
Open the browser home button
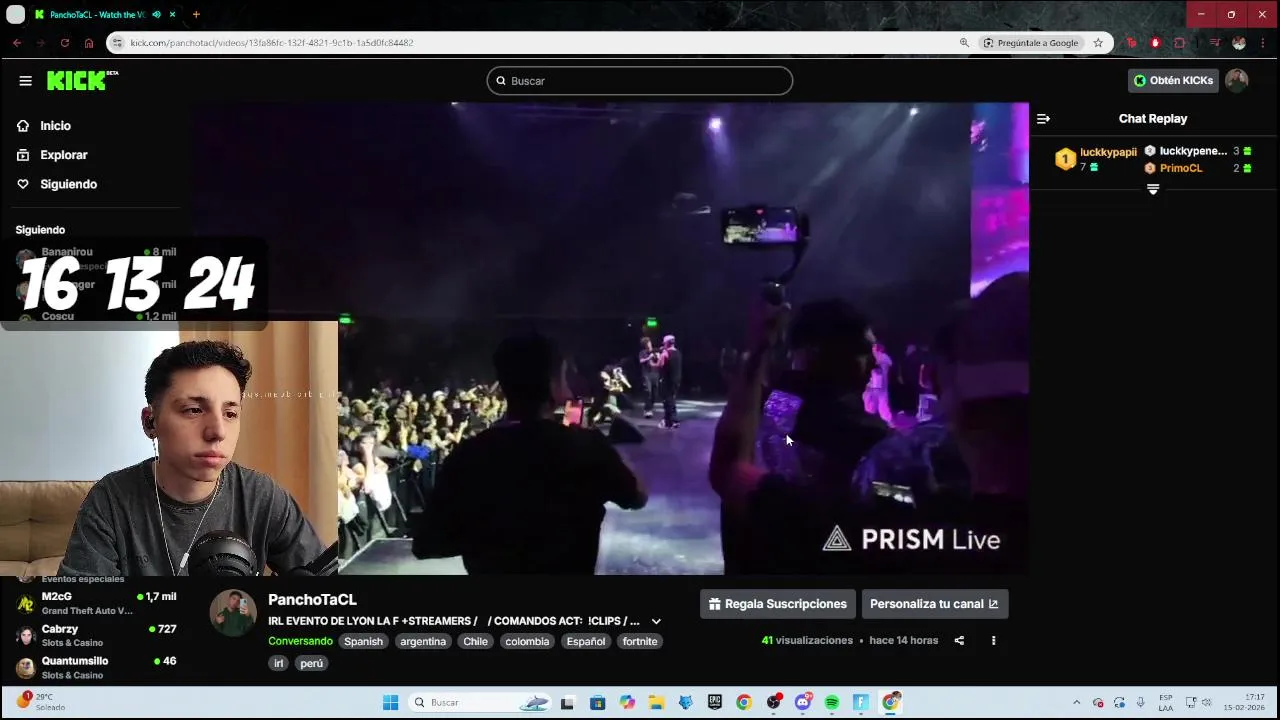coord(89,43)
